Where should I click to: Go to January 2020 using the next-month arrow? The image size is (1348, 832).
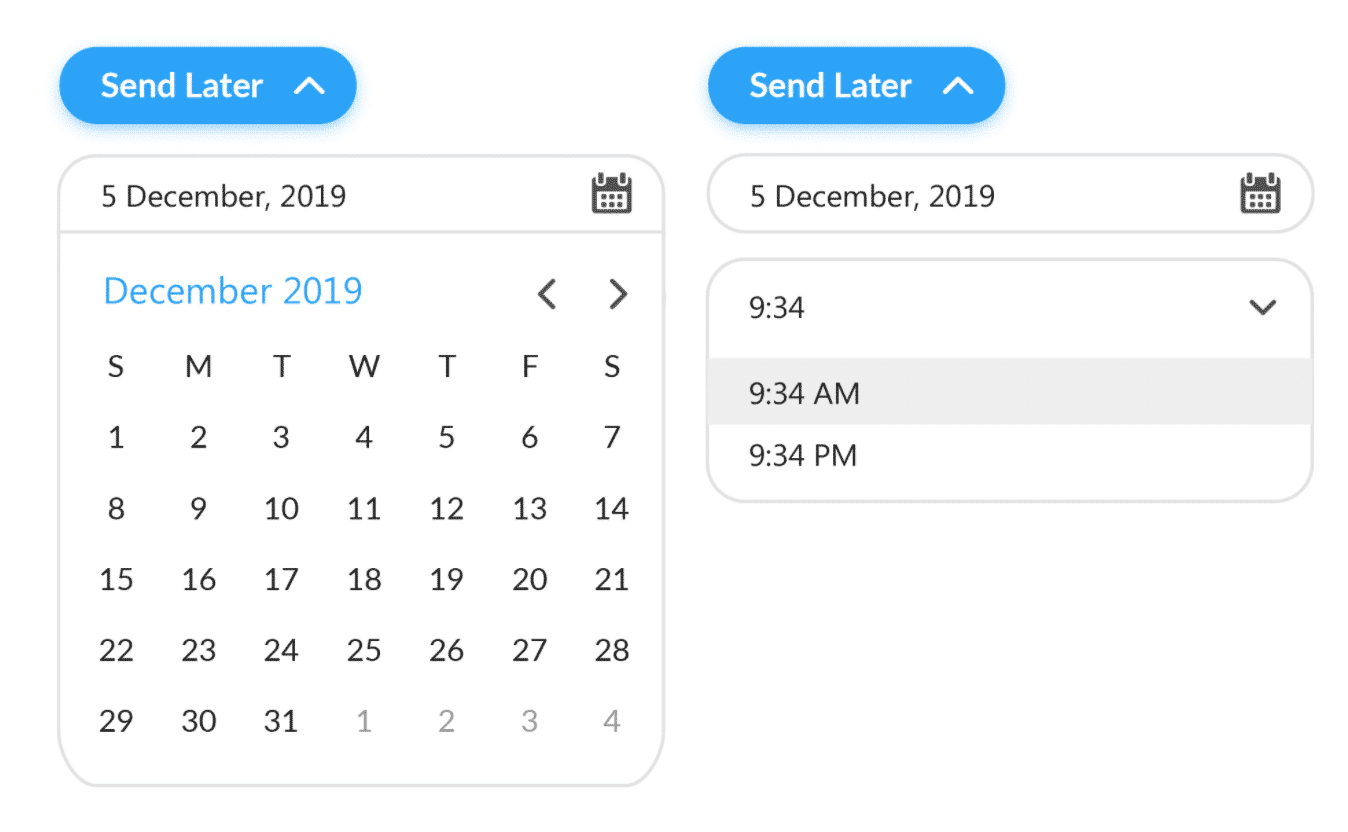pos(617,293)
